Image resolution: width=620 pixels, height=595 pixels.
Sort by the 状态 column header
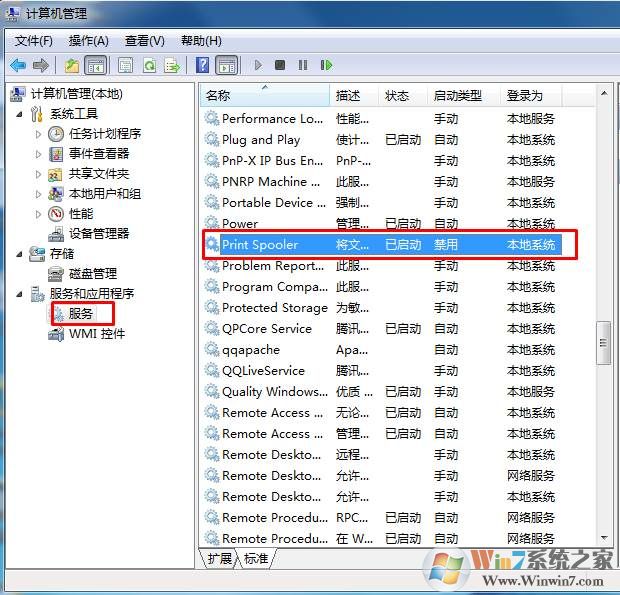pyautogui.click(x=403, y=95)
